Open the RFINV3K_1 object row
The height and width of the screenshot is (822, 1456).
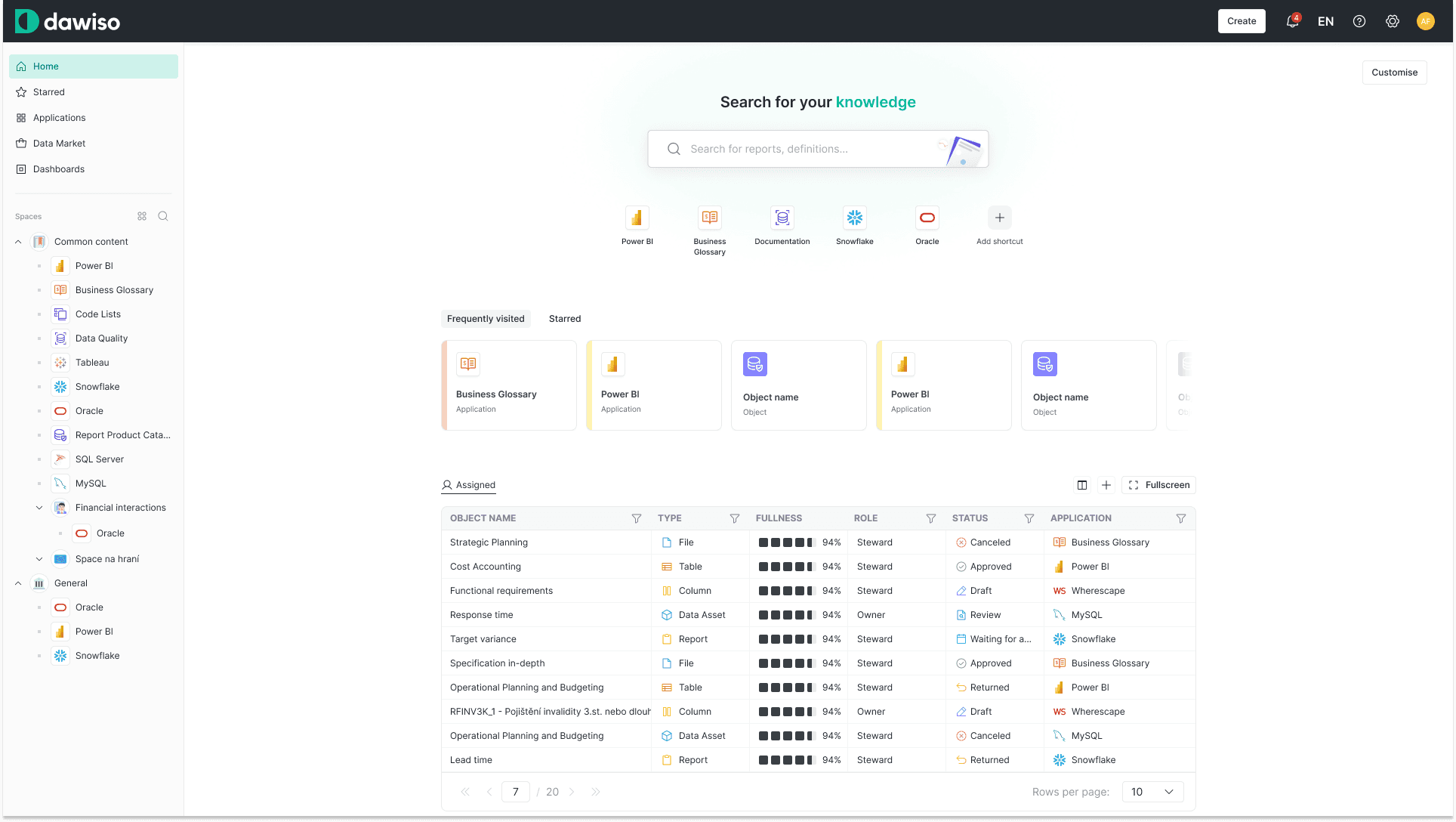point(818,712)
